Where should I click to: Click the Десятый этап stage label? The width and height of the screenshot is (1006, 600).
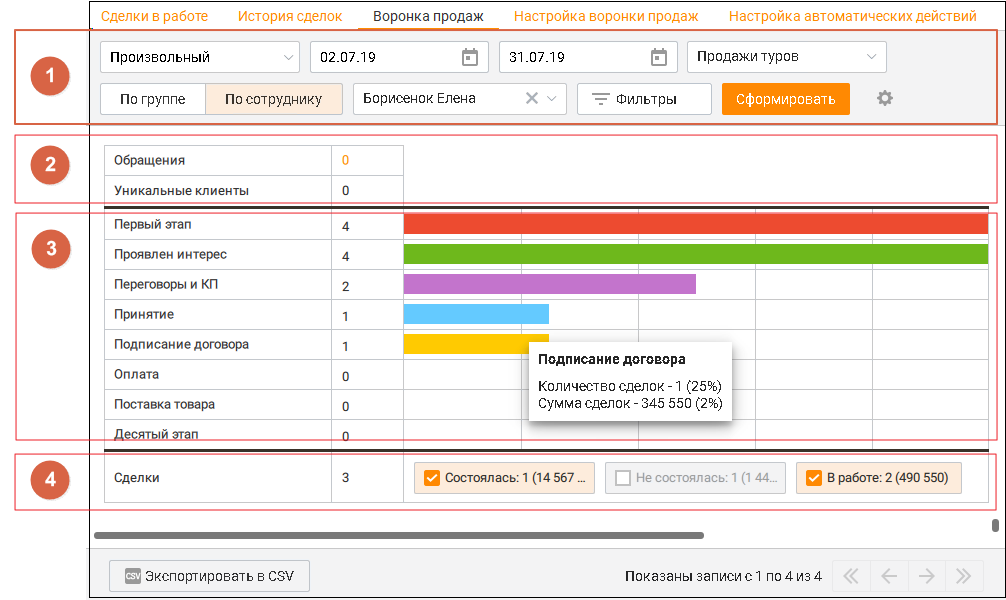[156, 434]
